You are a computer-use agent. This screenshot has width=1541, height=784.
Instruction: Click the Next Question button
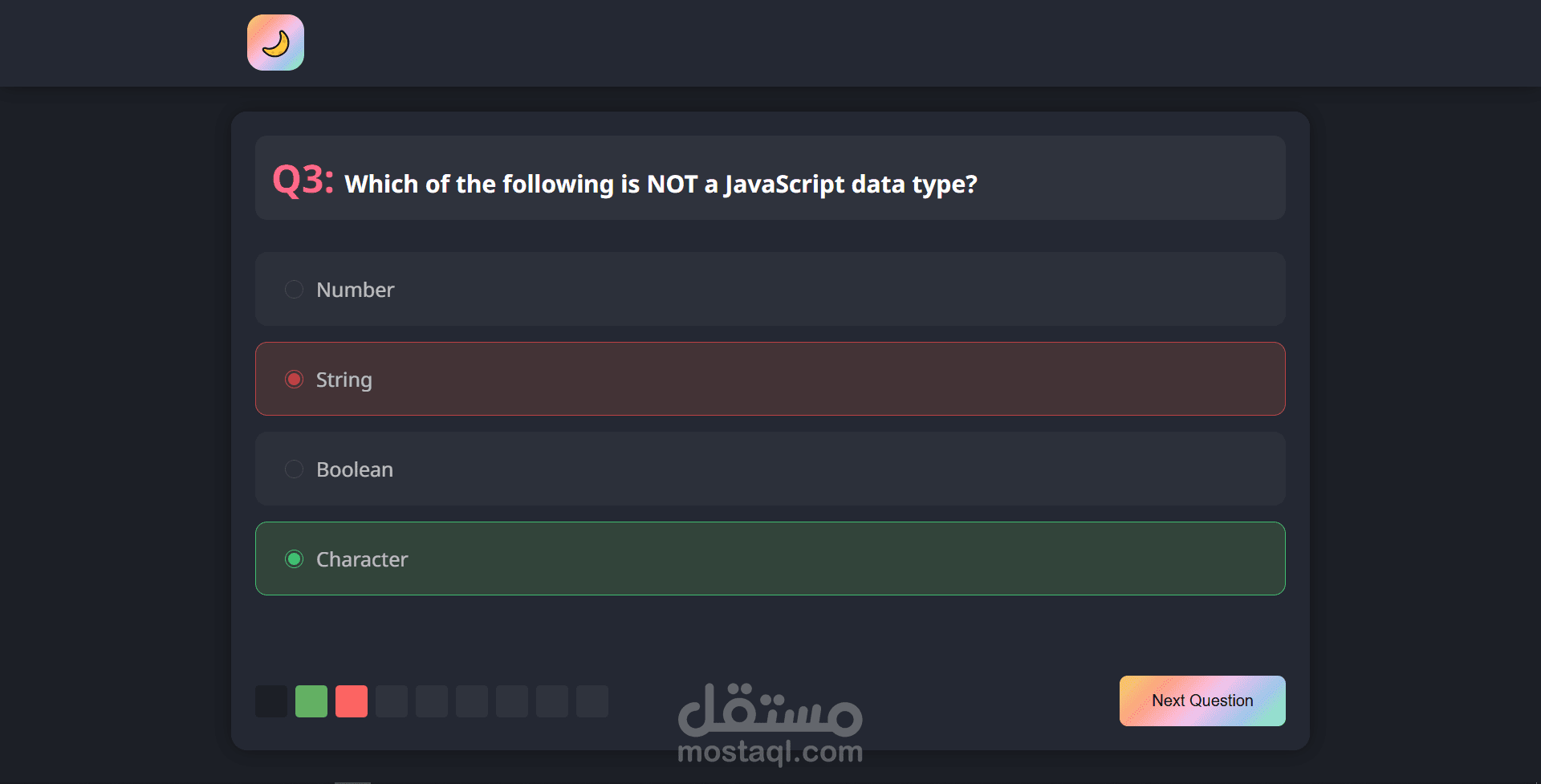1202,701
